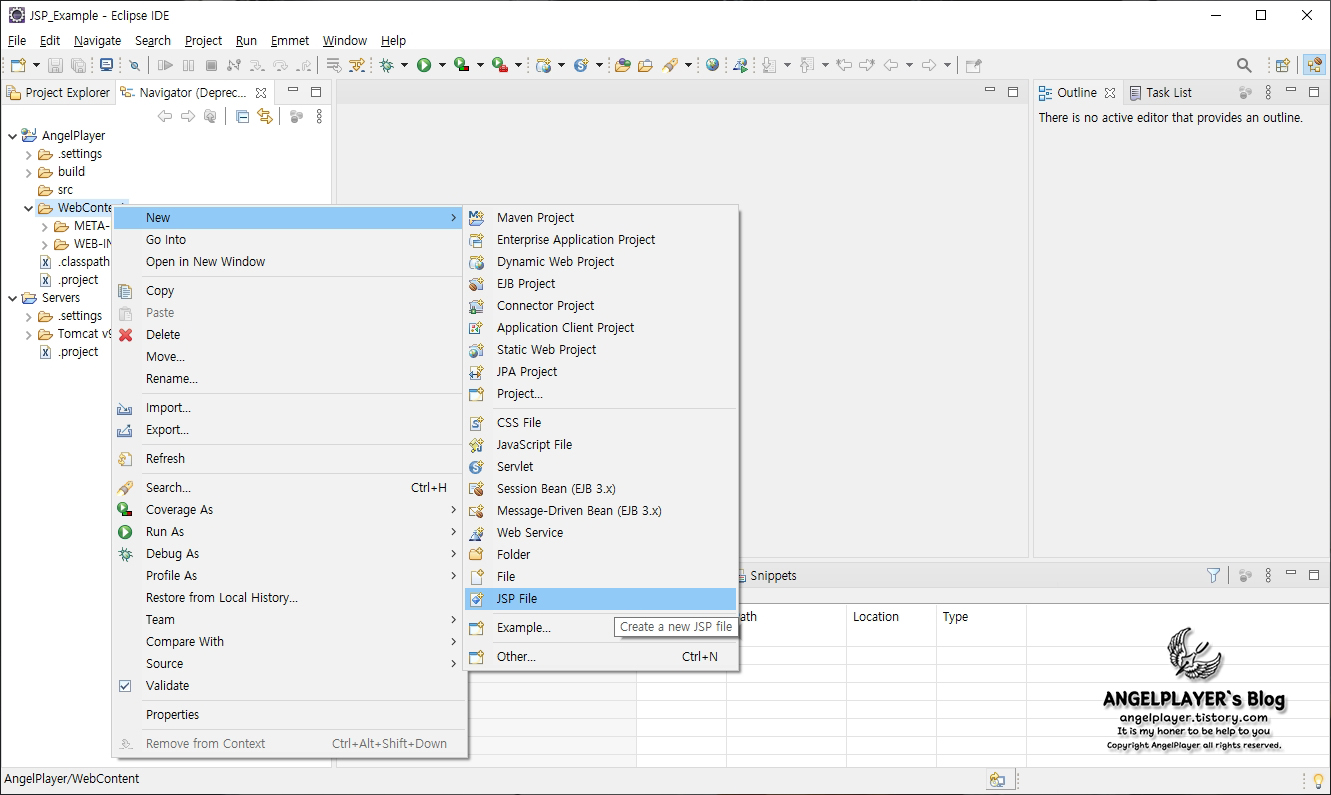
Task: Choose Export... in context menu
Action: (x=290, y=430)
